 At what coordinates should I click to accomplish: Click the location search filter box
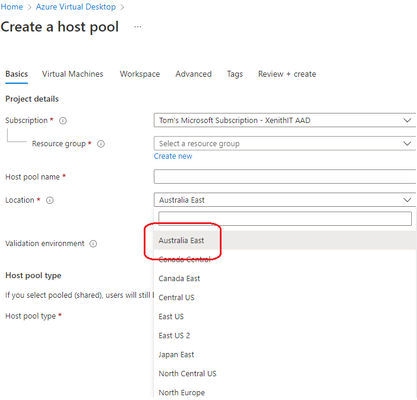(x=285, y=219)
